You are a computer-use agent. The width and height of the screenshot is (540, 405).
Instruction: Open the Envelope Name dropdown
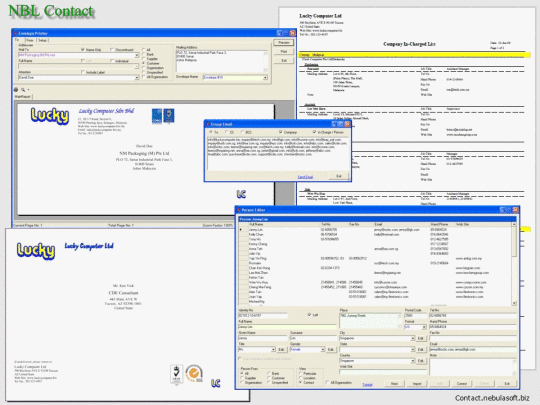[x=265, y=77]
